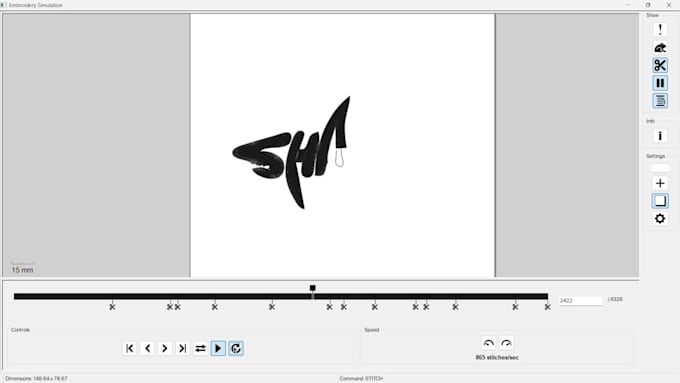This screenshot has height=383, width=680.
Task: Minimize the Embroidery Simulation window
Action: 628,5
